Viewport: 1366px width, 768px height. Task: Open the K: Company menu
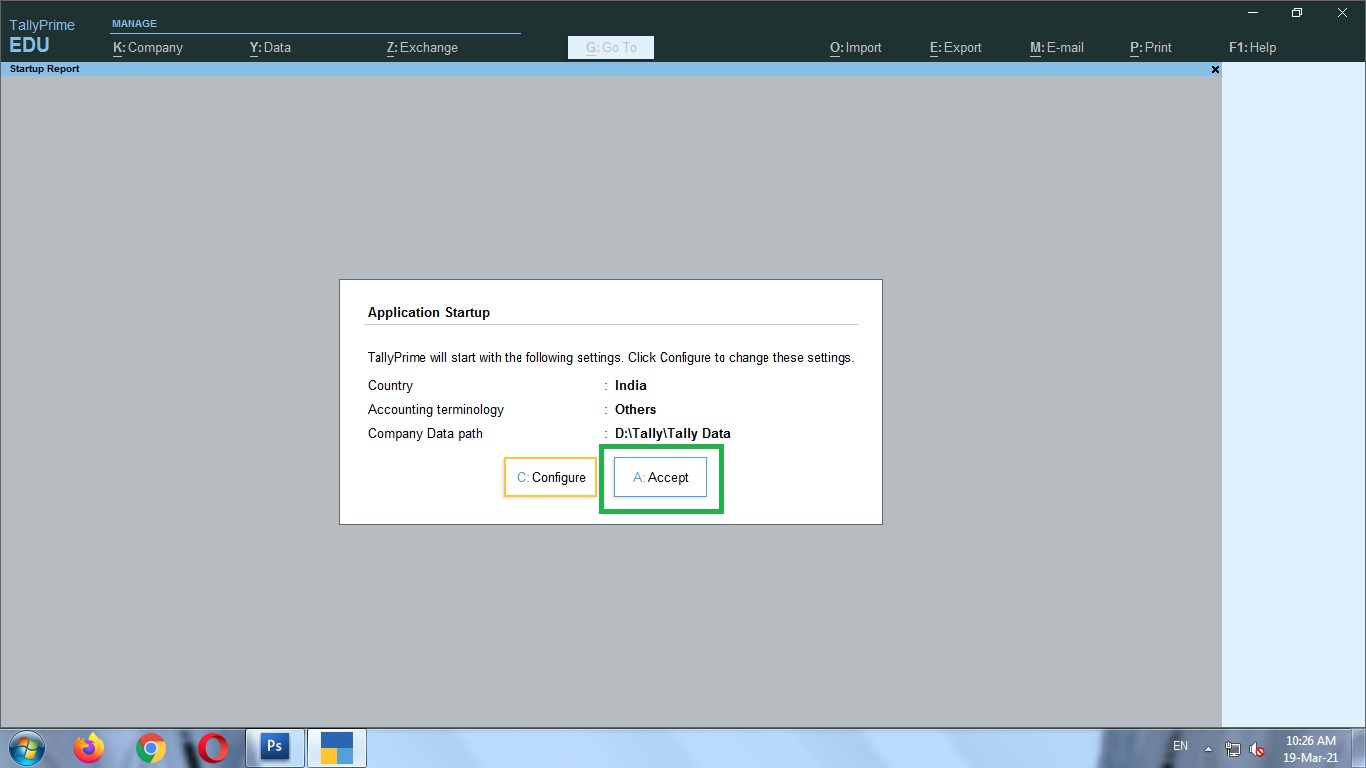click(148, 47)
